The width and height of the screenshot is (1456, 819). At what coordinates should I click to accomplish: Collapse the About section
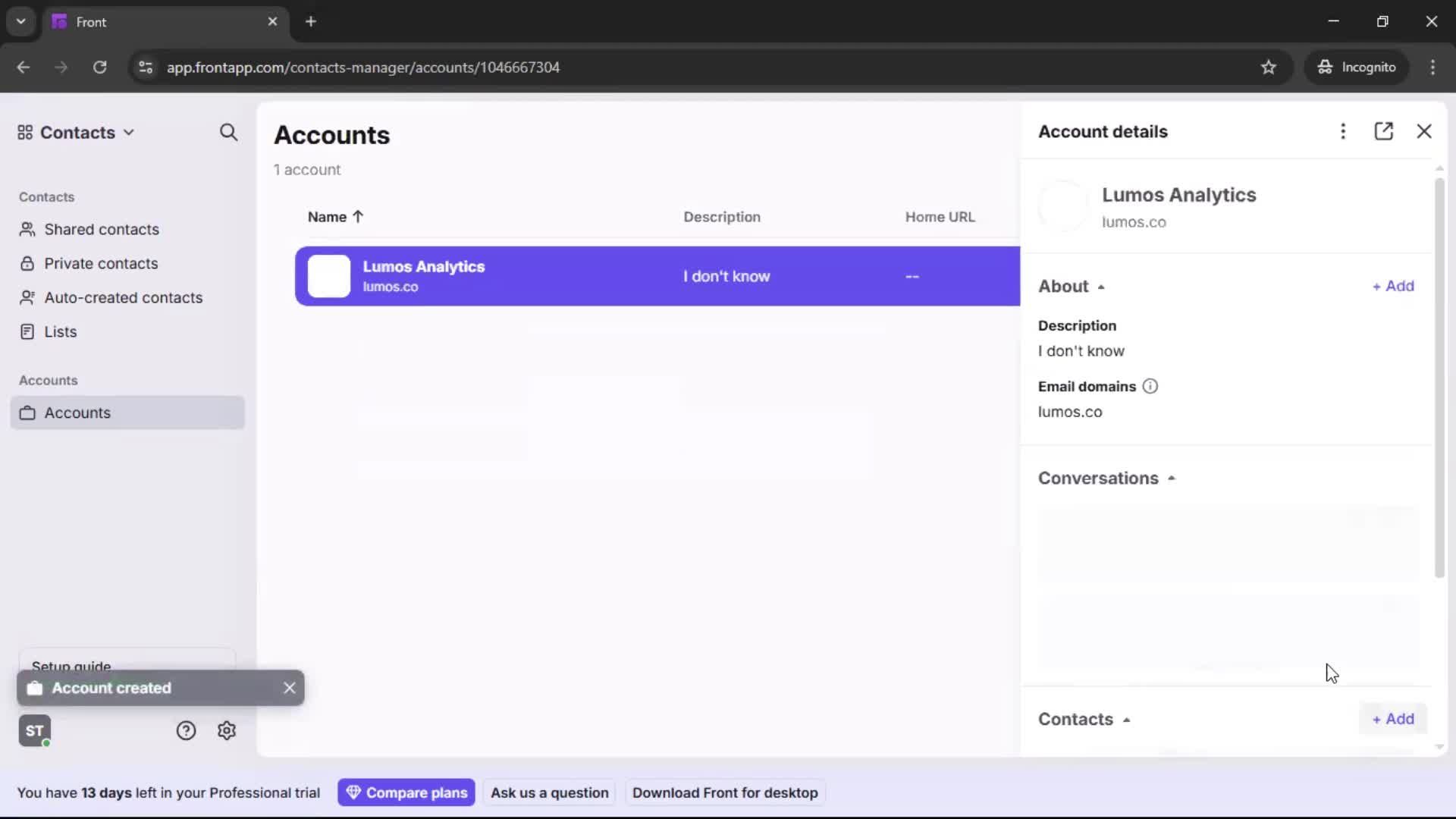tap(1102, 286)
